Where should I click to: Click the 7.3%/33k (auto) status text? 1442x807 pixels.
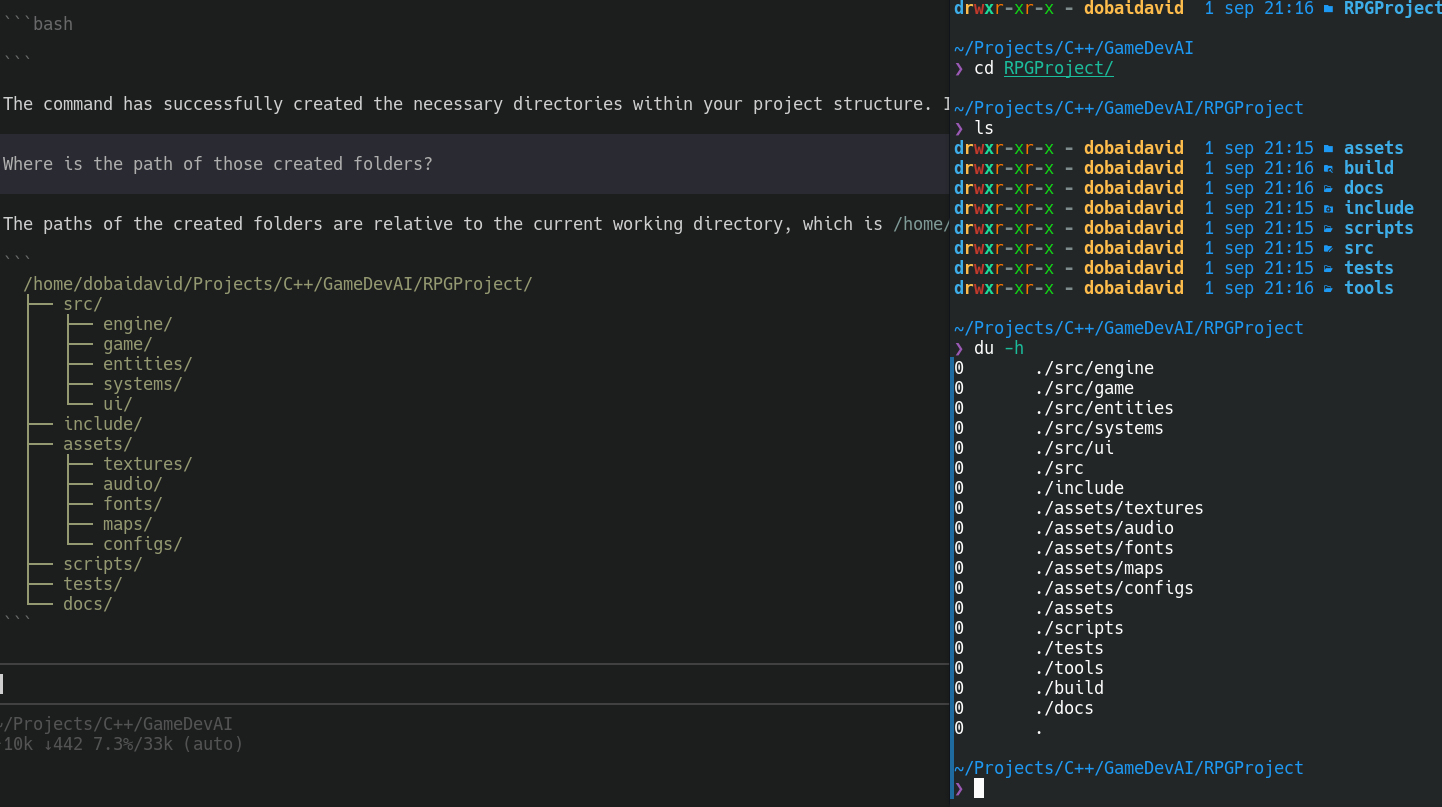(x=169, y=744)
